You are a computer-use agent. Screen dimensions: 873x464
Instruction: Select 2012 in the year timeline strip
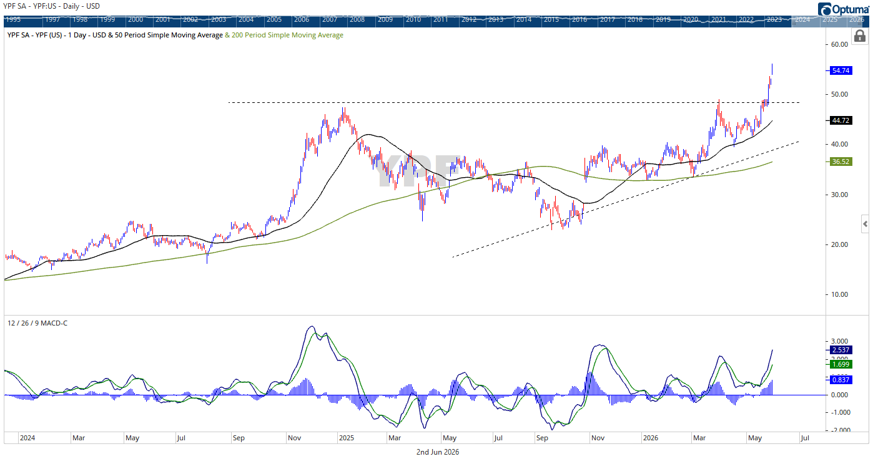pyautogui.click(x=468, y=19)
